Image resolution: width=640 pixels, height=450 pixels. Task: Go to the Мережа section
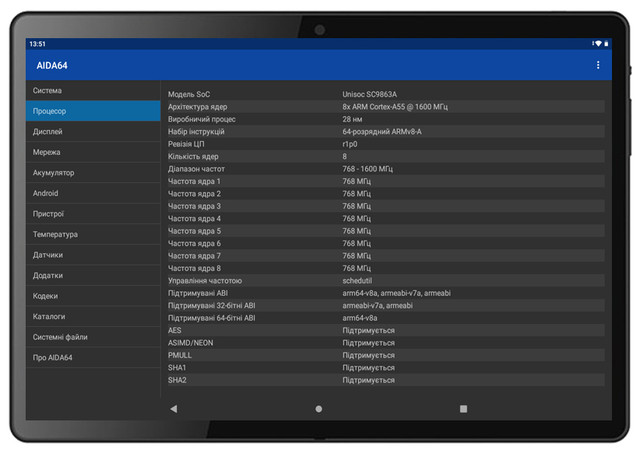tap(93, 152)
